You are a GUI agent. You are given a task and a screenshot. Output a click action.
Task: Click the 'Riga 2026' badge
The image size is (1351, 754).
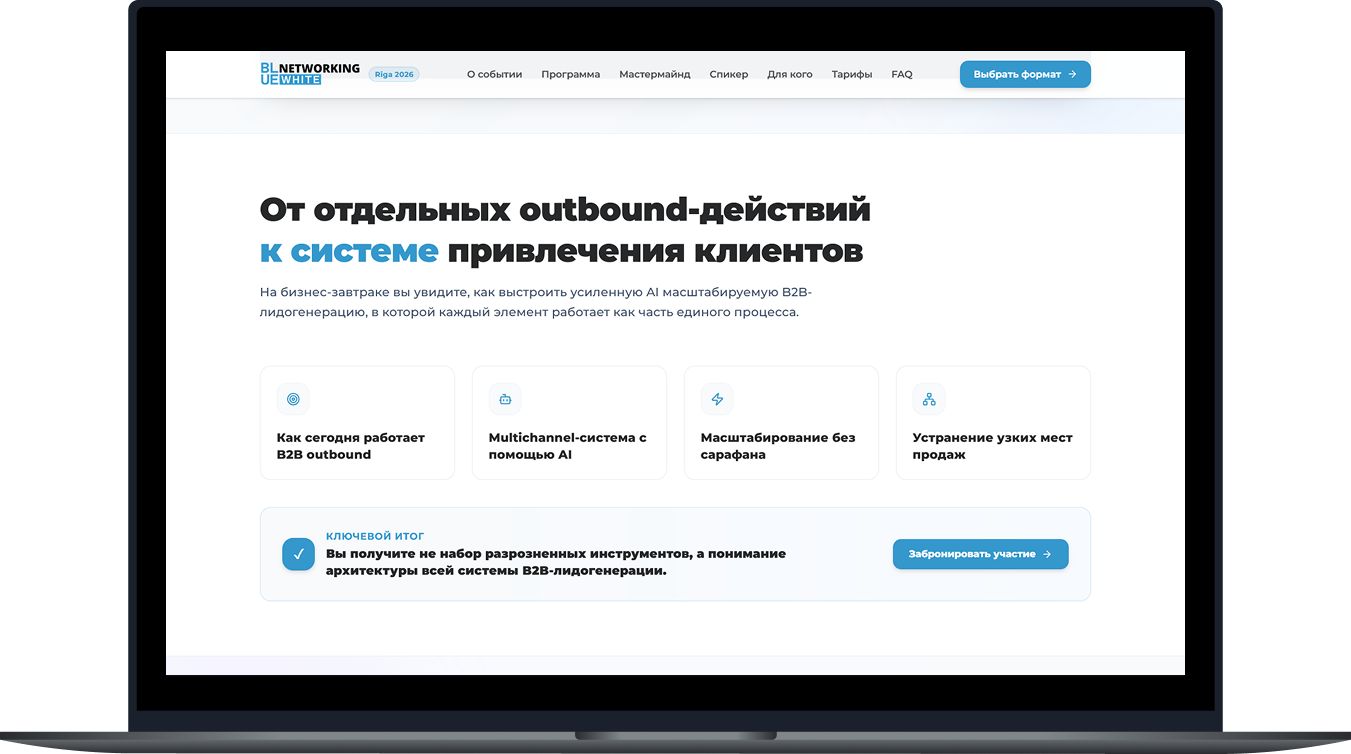click(394, 74)
